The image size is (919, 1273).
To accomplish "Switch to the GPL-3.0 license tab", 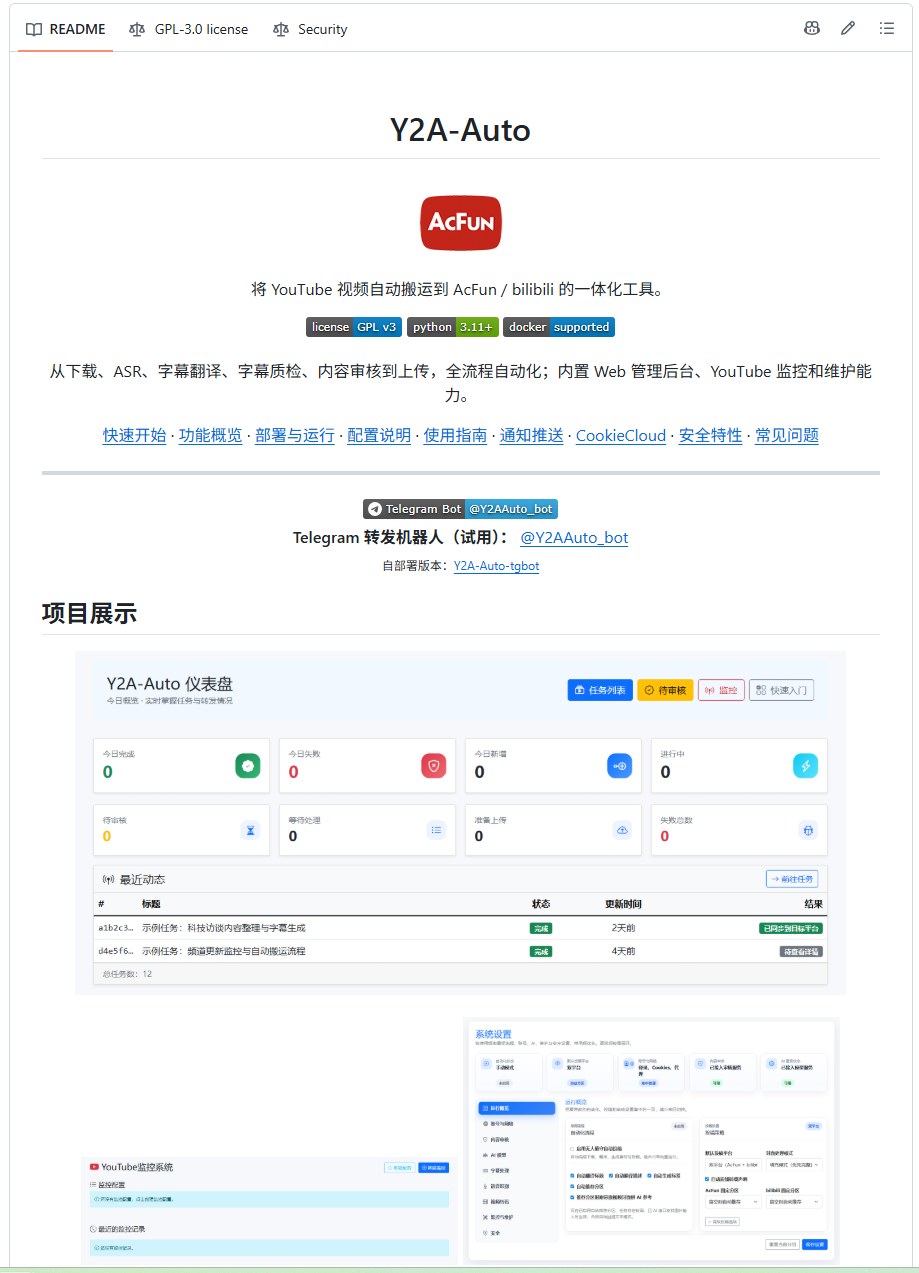I will click(188, 29).
